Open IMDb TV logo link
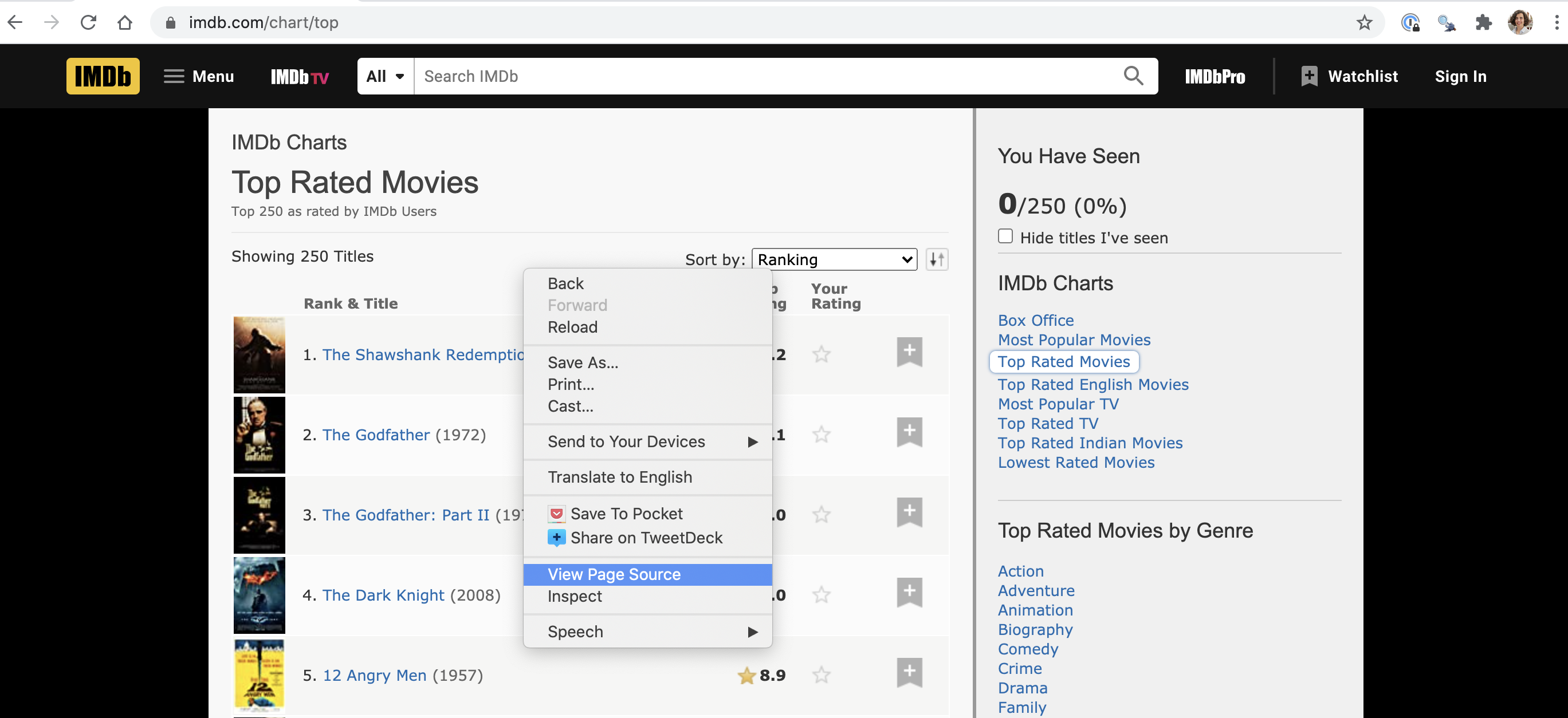Screen dimensions: 1568x718 (x=300, y=77)
